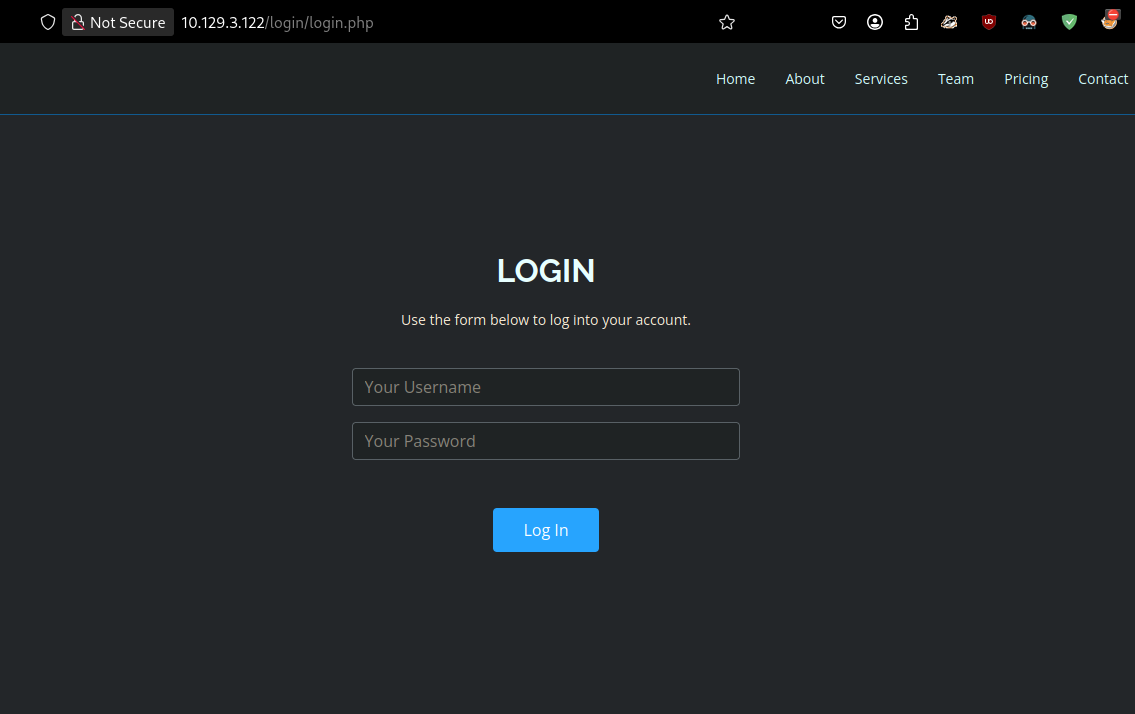
Task: Open the extension icon with goggles
Action: 1029,22
